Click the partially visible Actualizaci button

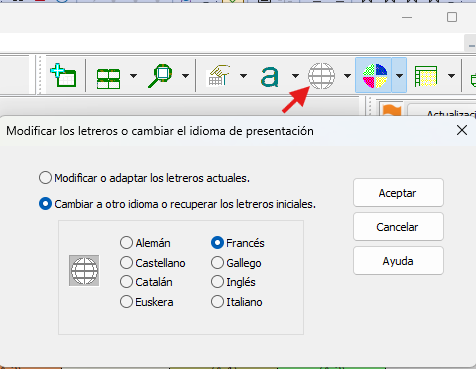tap(443, 111)
